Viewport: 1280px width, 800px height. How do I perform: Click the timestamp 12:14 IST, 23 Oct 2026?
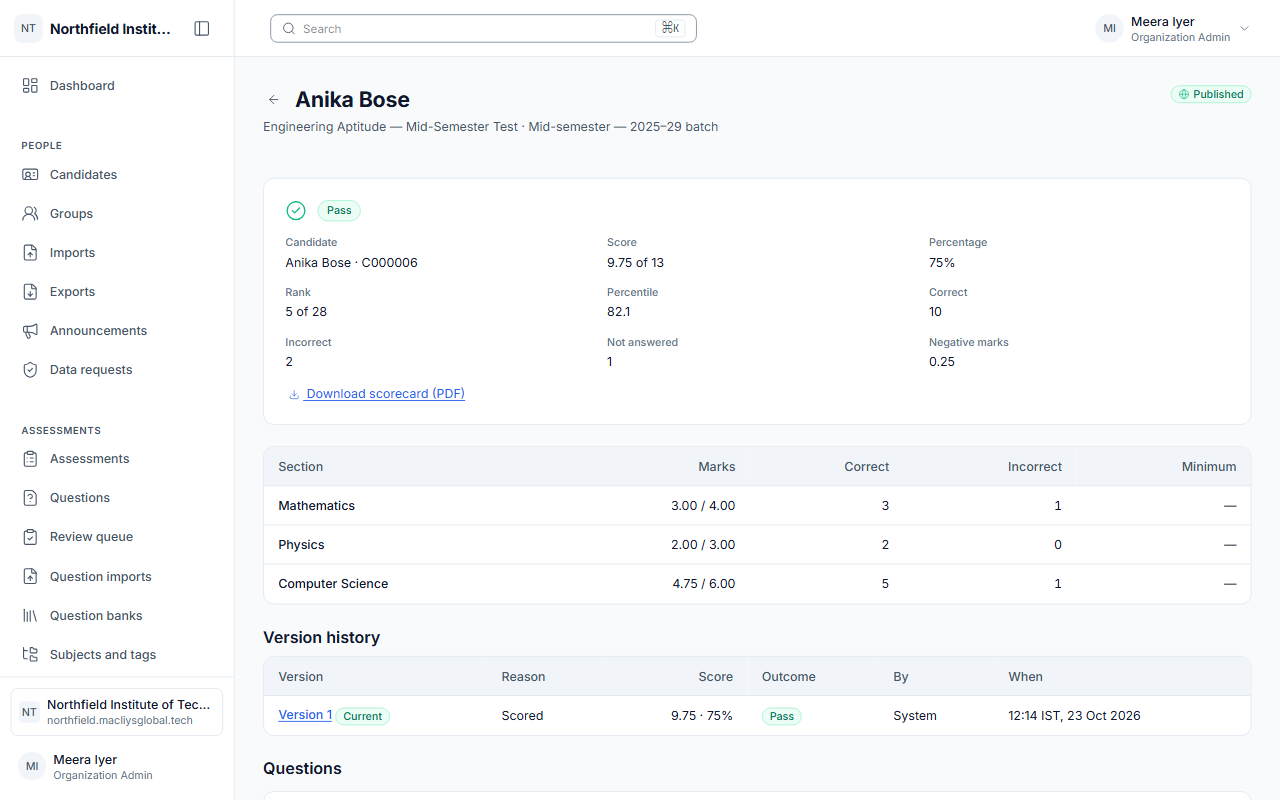[1074, 716]
